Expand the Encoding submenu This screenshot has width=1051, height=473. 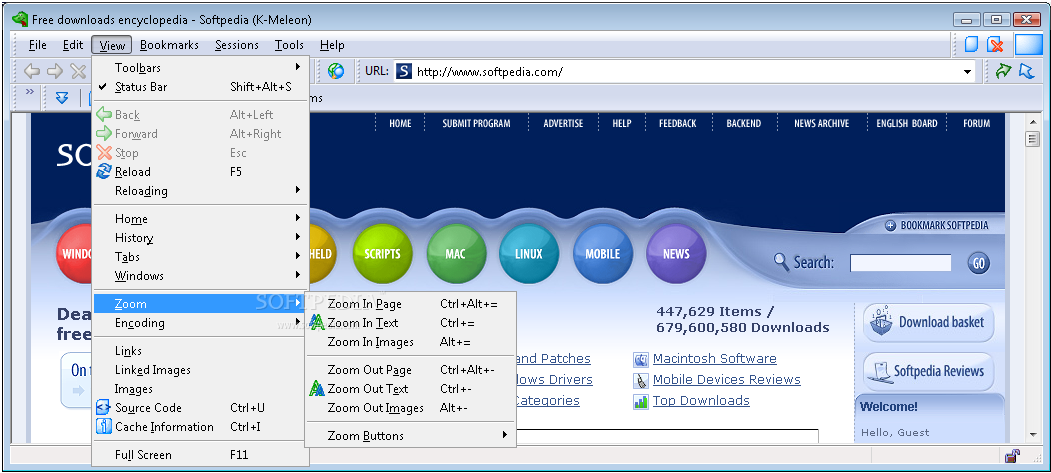200,323
